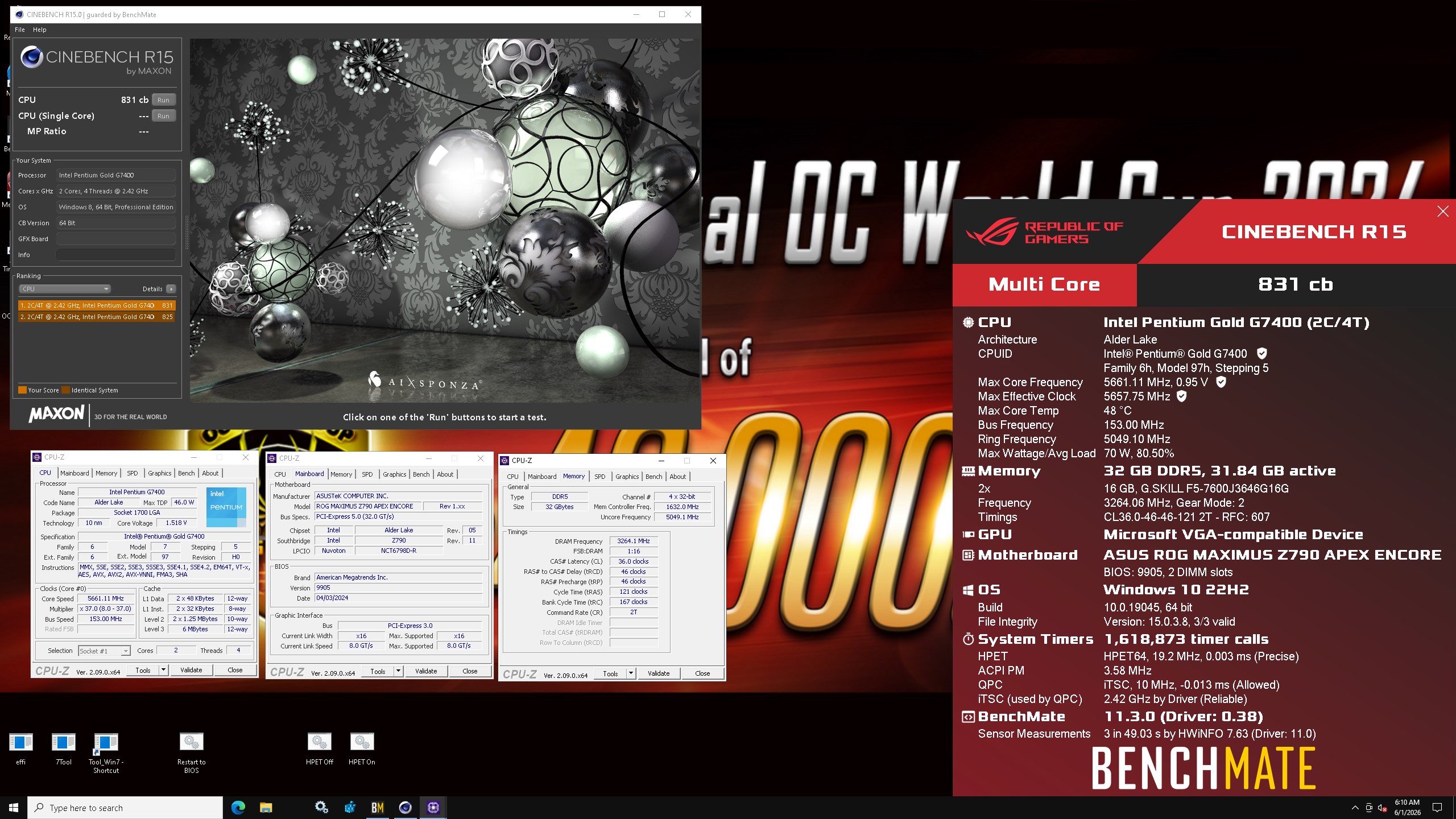Viewport: 1456px width, 819px height.
Task: Click the Memory module icon in BenchMate panel
Action: tap(968, 471)
